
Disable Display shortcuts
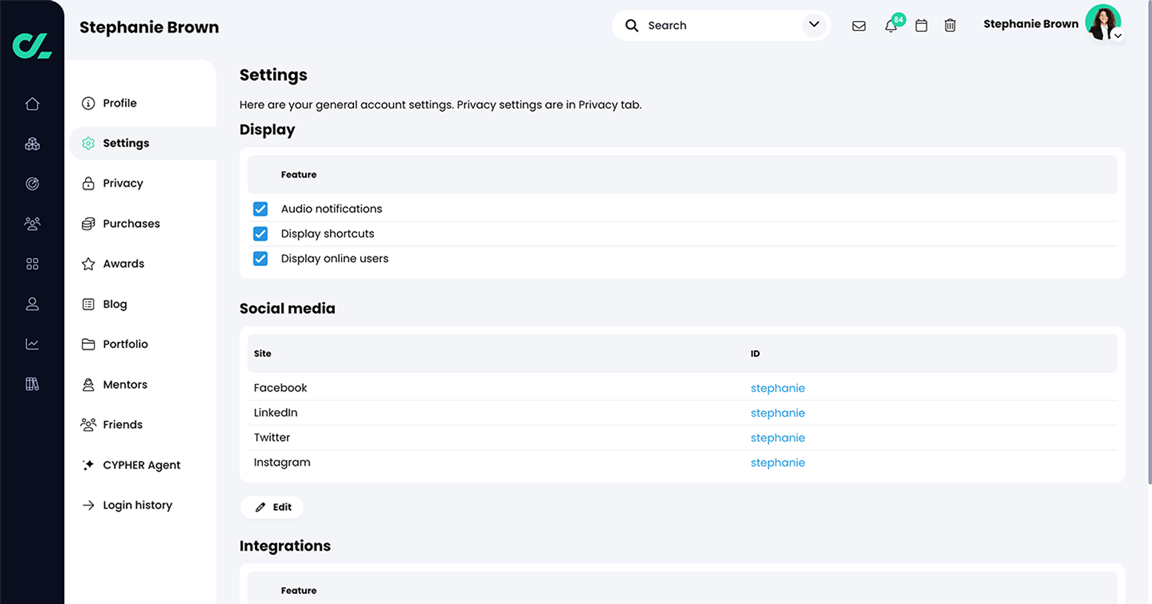click(x=260, y=233)
